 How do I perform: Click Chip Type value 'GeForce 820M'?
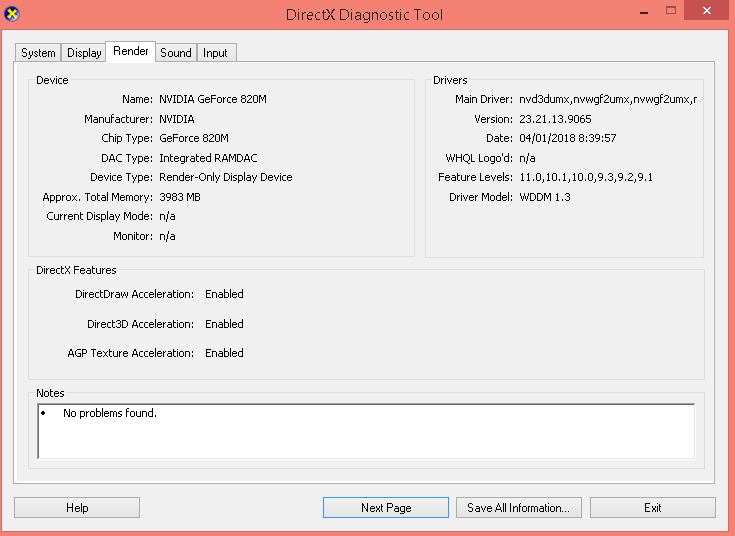194,138
